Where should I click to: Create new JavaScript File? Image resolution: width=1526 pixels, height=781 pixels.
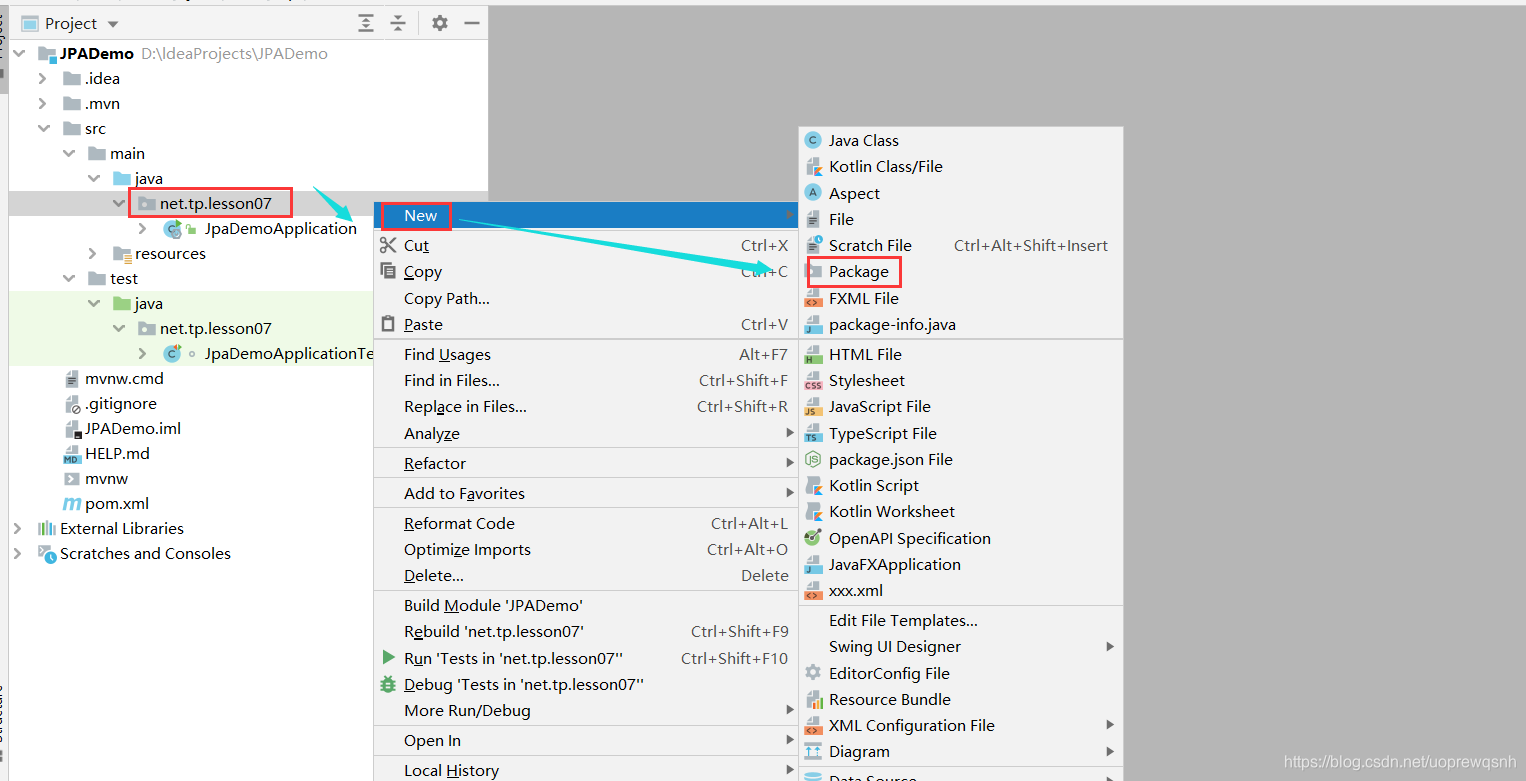click(x=961, y=406)
